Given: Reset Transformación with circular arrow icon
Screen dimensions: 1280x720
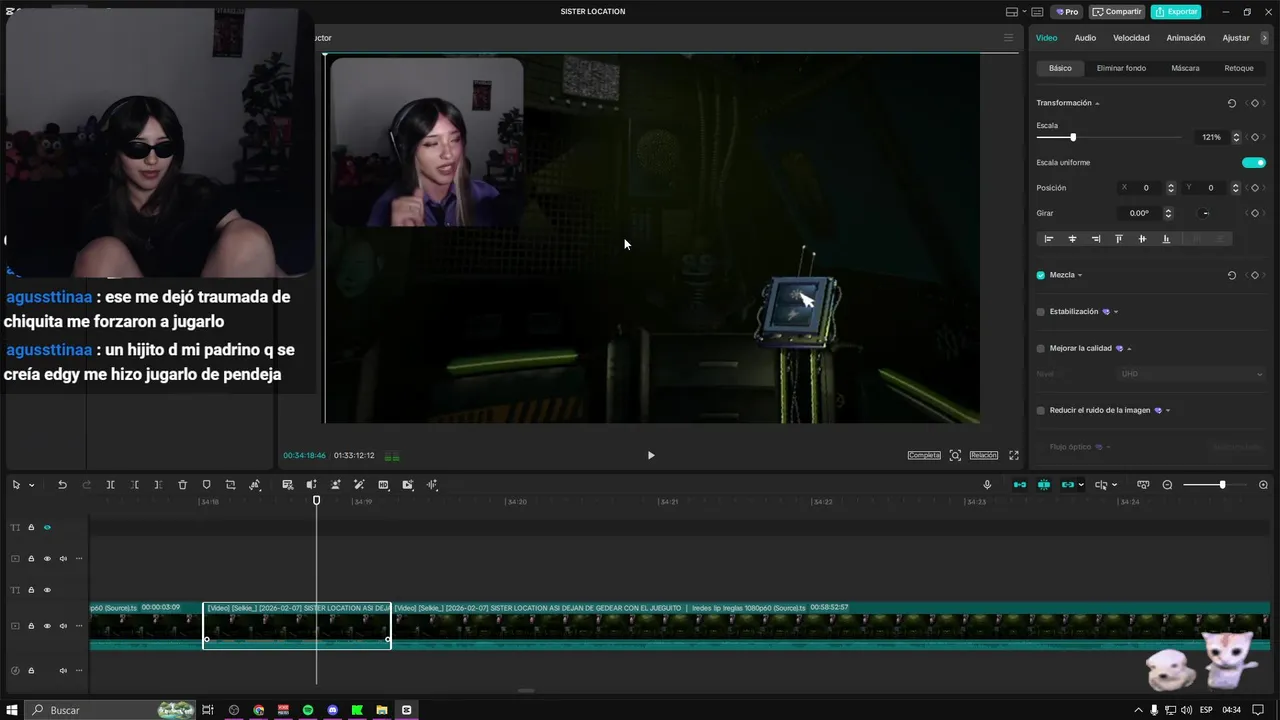Looking at the screenshot, I should [1231, 103].
